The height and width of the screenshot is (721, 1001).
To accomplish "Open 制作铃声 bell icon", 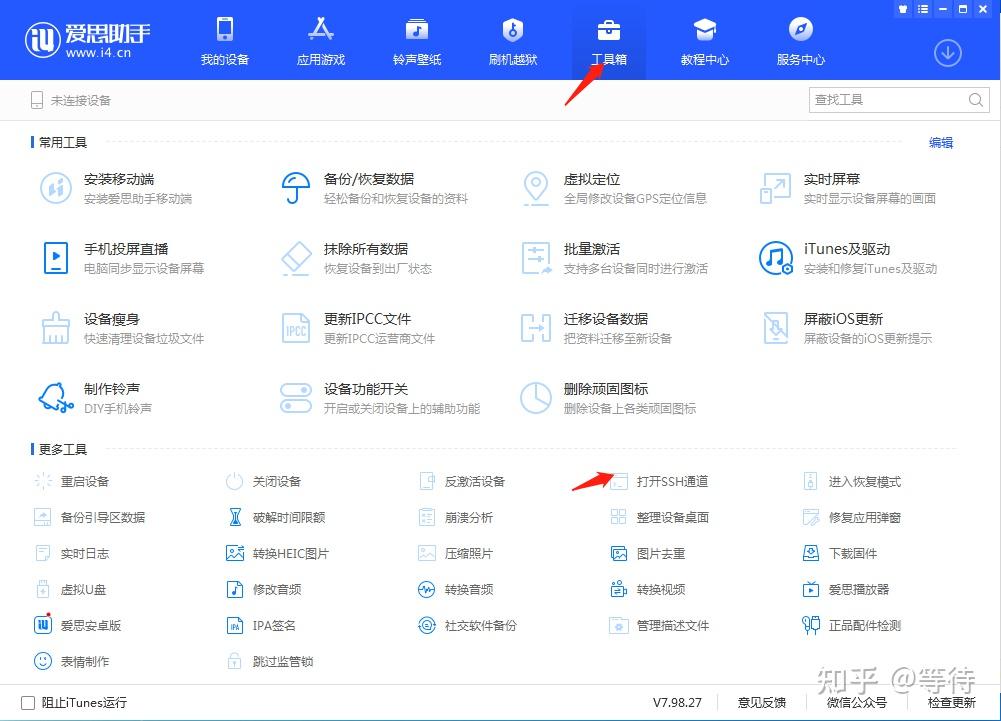I will (x=56, y=398).
